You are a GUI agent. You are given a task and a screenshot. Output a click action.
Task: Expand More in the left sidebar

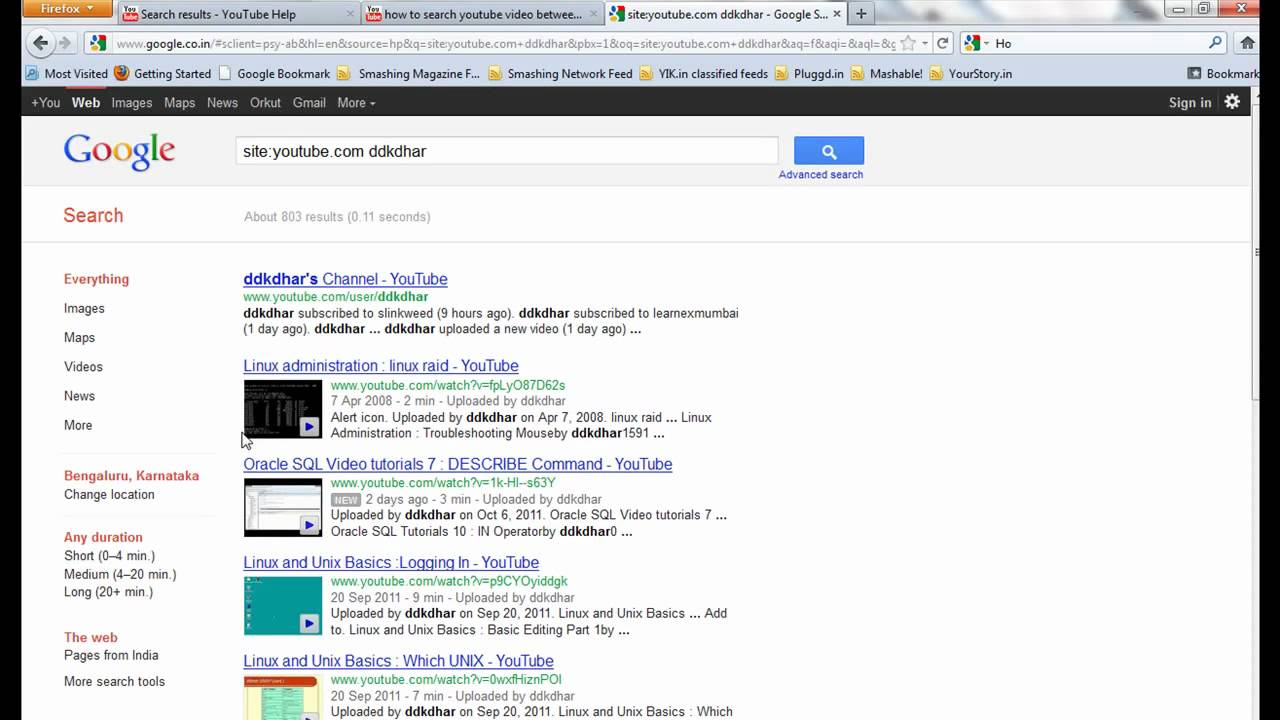pos(78,425)
